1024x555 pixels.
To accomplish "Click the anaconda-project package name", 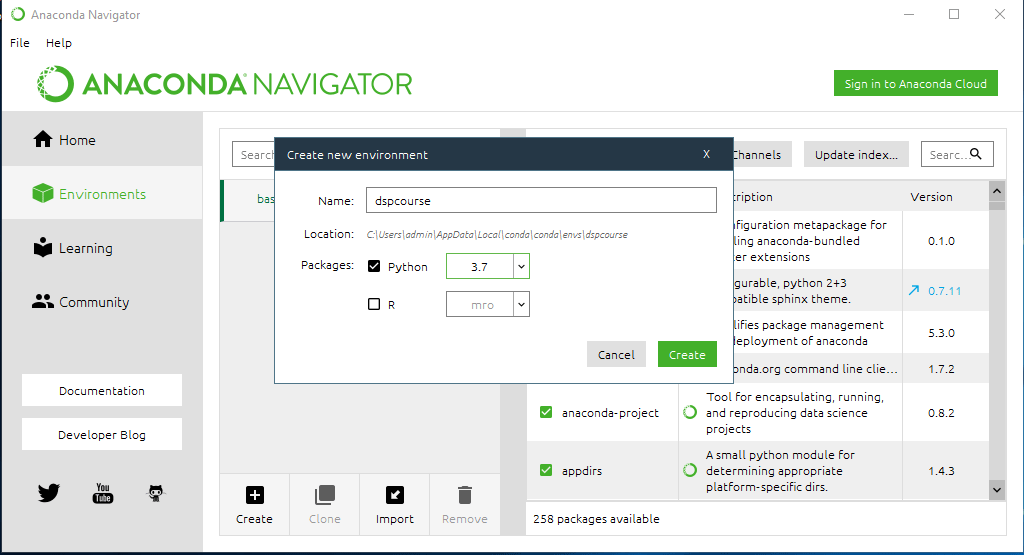I will click(610, 413).
